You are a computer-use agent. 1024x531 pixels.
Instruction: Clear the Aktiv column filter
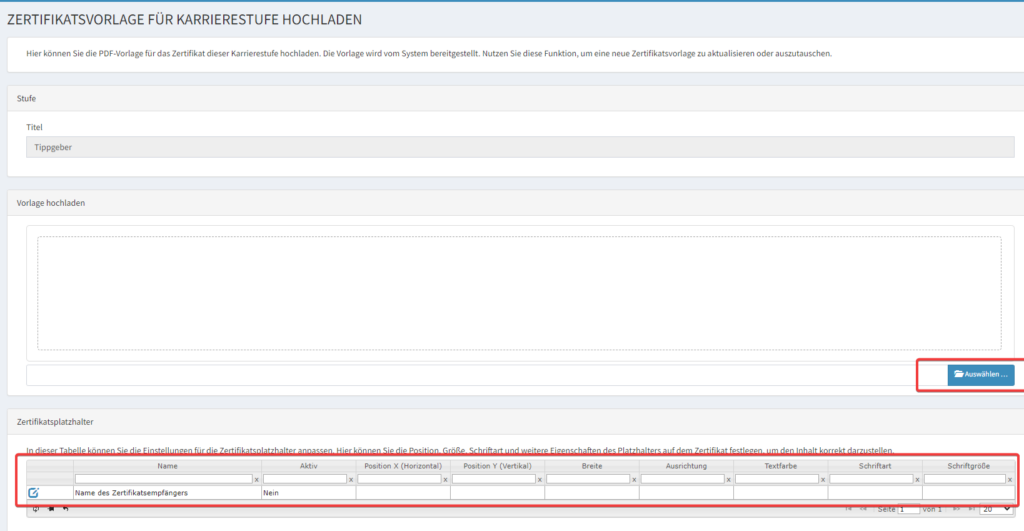[351, 480]
